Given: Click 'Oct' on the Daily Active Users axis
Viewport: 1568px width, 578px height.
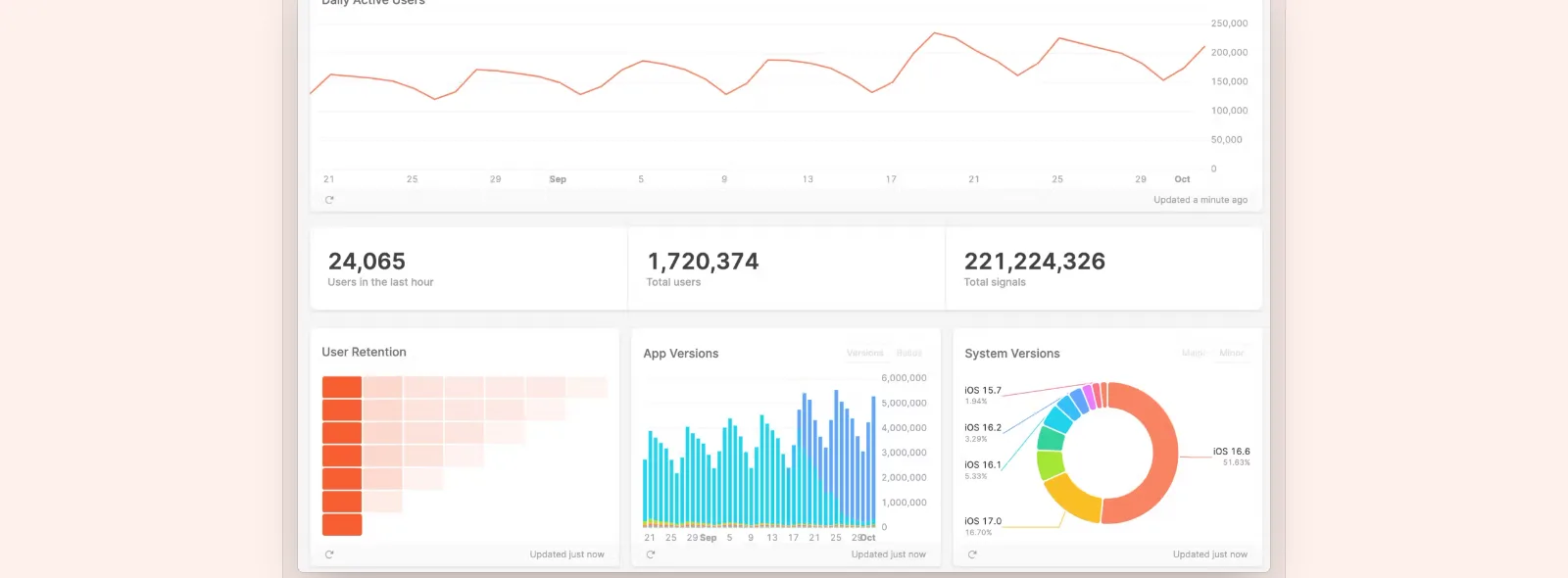Looking at the screenshot, I should click(x=1182, y=179).
